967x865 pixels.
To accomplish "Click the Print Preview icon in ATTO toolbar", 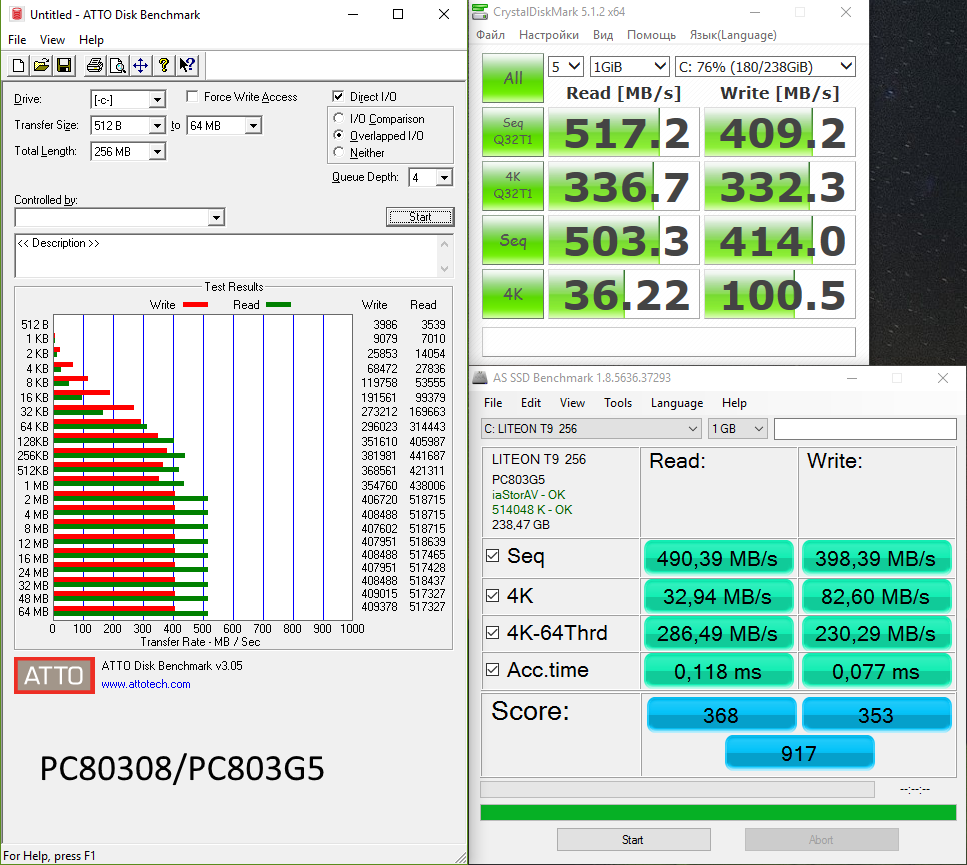I will (117, 65).
